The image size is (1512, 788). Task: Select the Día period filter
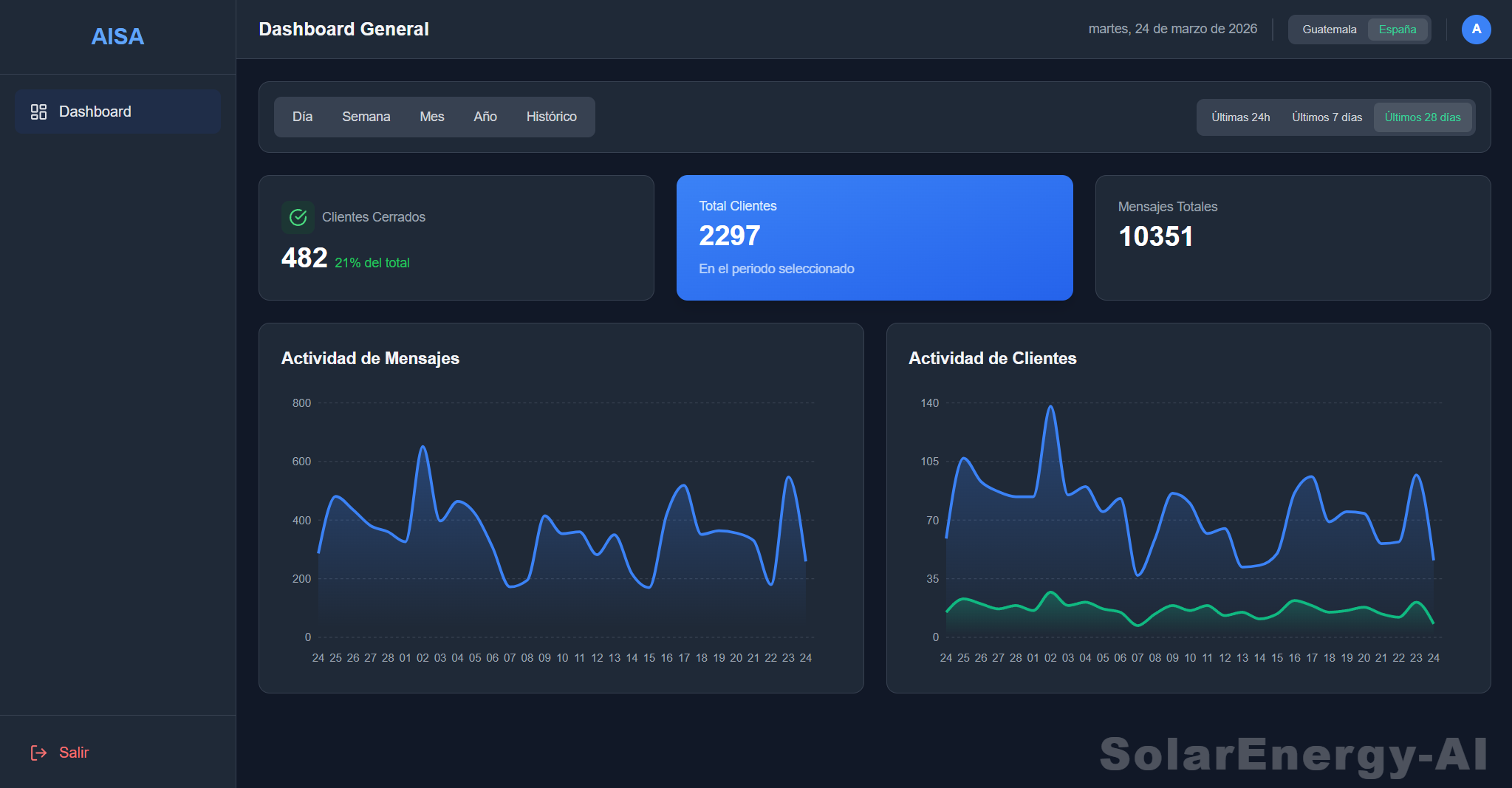pos(302,116)
